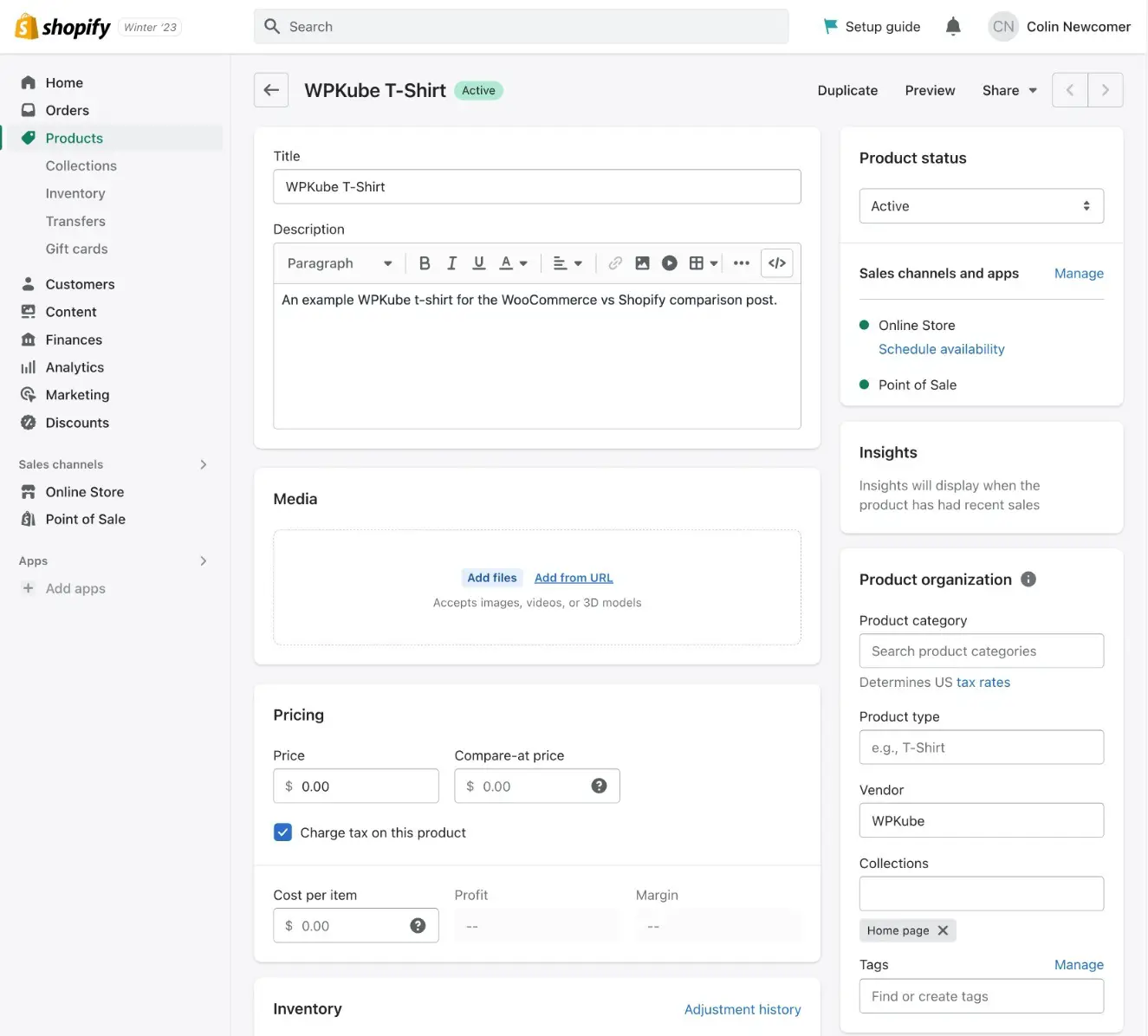
Task: Click the Duplicate button
Action: (x=847, y=90)
